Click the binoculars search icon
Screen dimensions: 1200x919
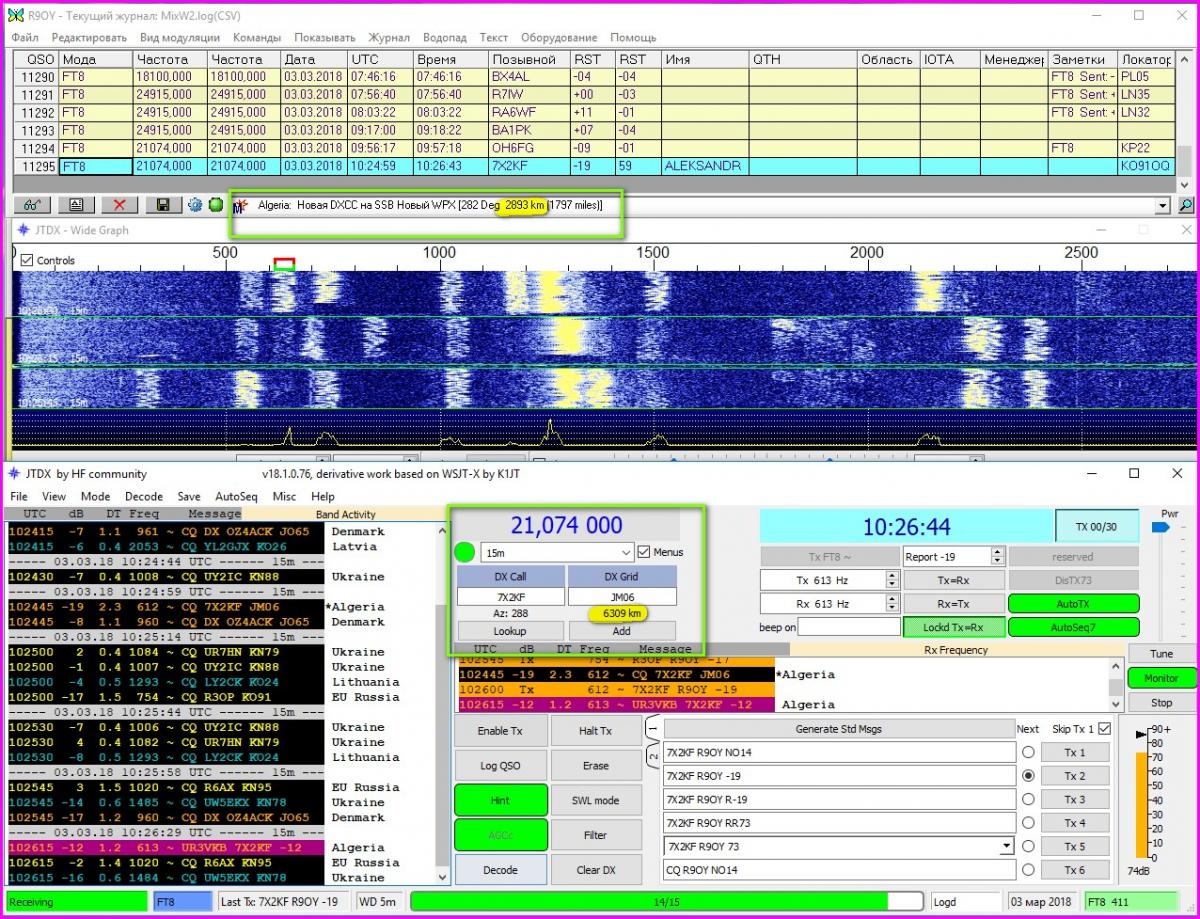(x=31, y=205)
